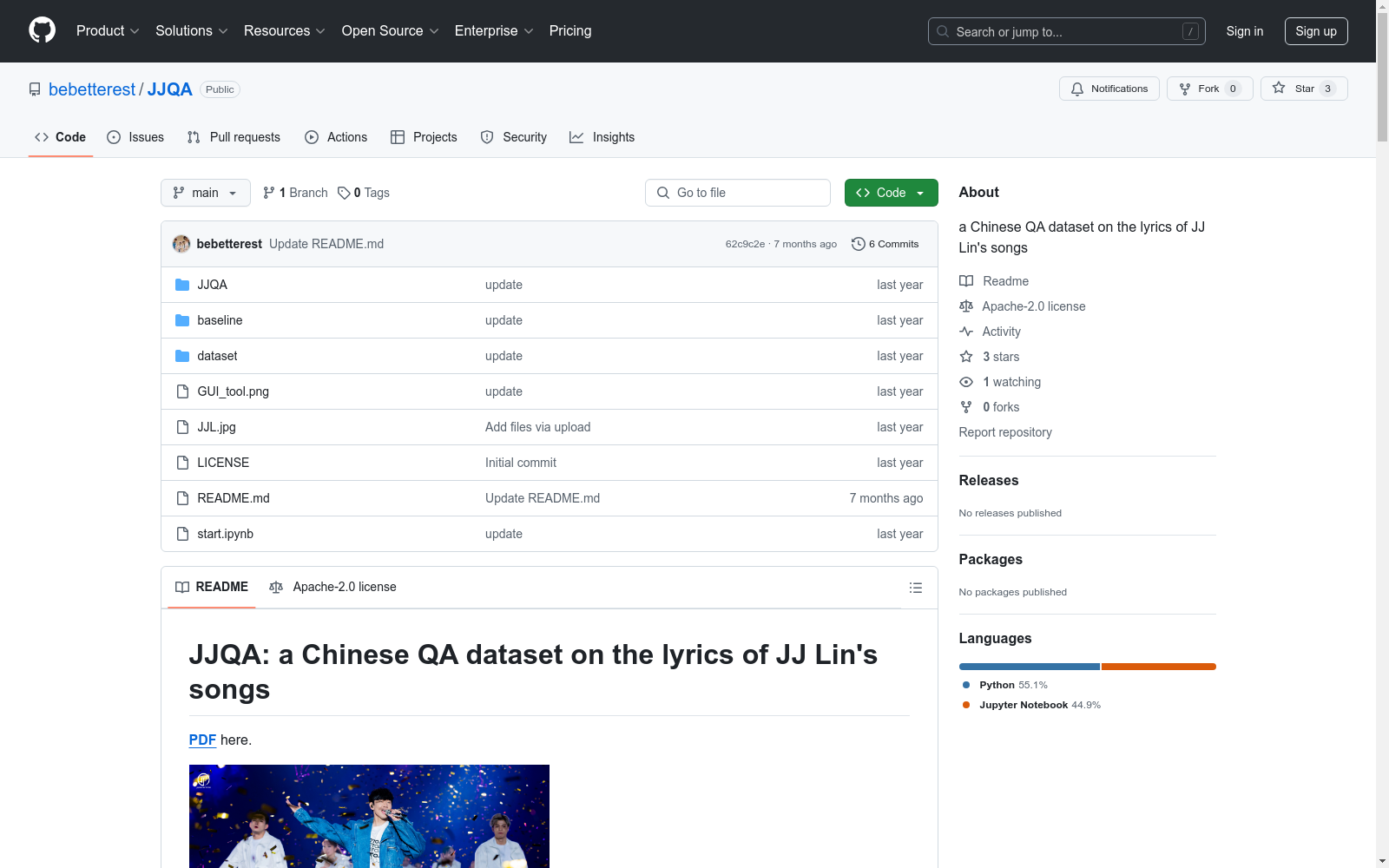Click the repository book icon beside bebetterest
The height and width of the screenshot is (868, 1389).
35,89
